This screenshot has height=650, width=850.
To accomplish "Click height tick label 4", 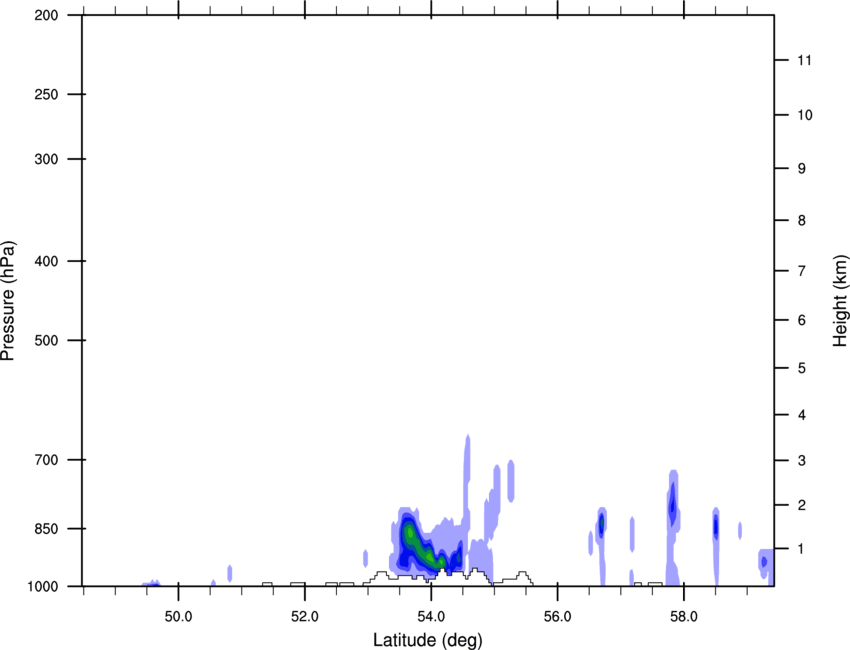I will (x=802, y=415).
